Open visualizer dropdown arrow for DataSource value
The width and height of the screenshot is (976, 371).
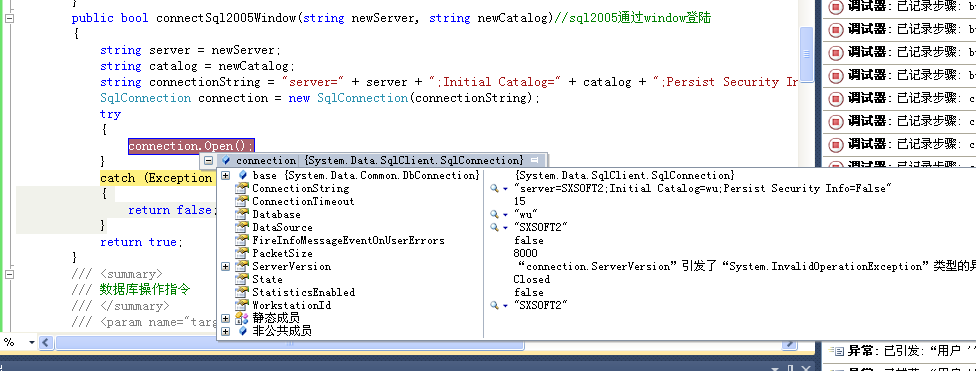coord(505,228)
